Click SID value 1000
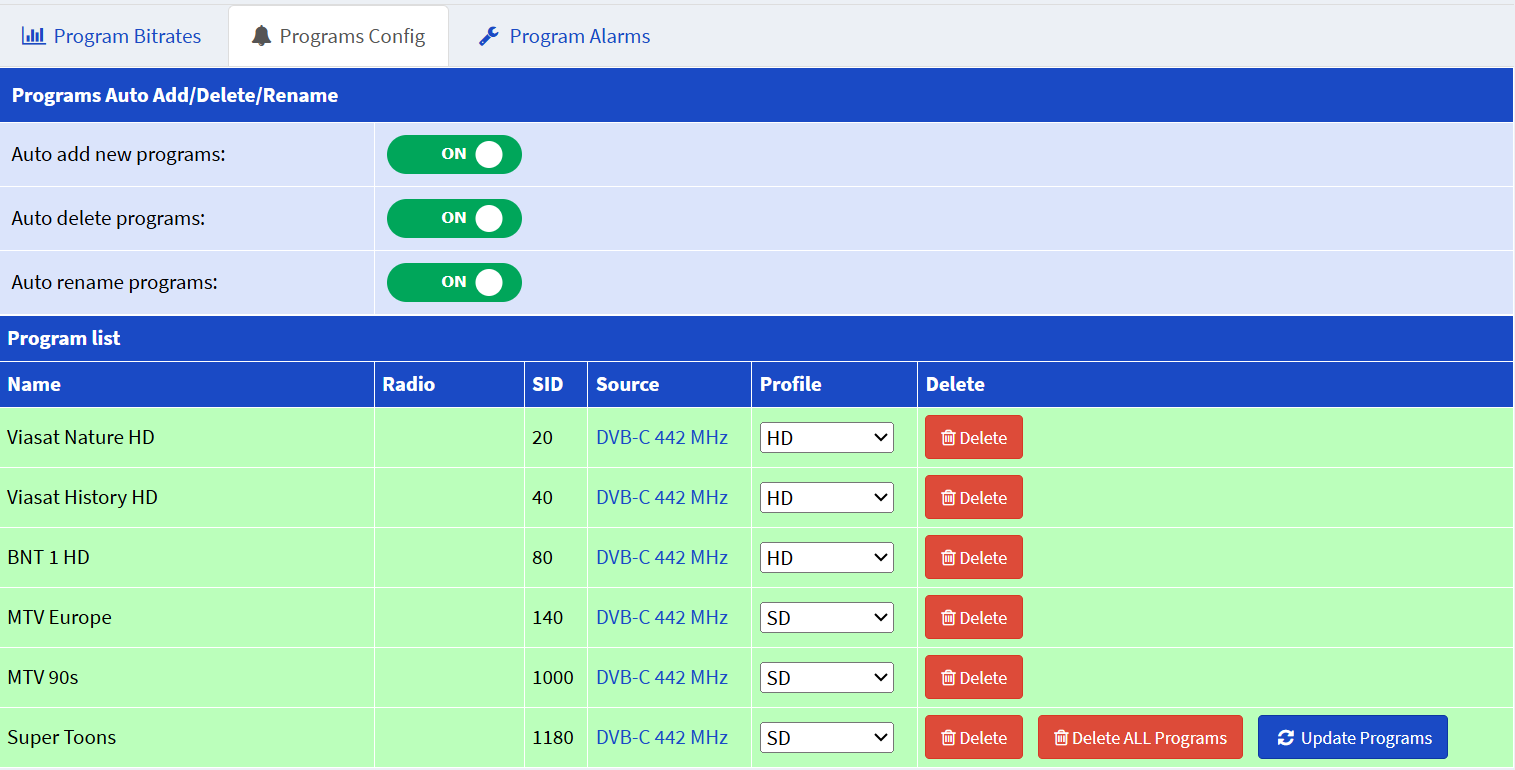Viewport: 1515px width, 770px height. click(x=553, y=677)
